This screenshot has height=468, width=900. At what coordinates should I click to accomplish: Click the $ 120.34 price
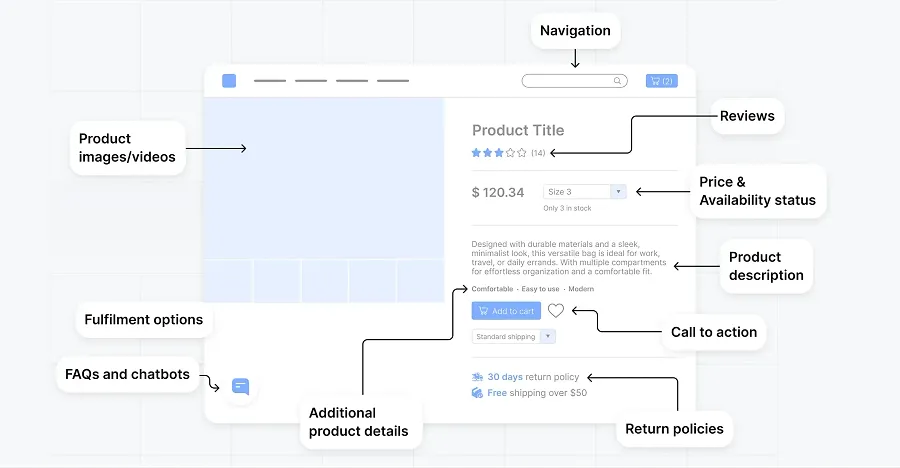point(498,192)
